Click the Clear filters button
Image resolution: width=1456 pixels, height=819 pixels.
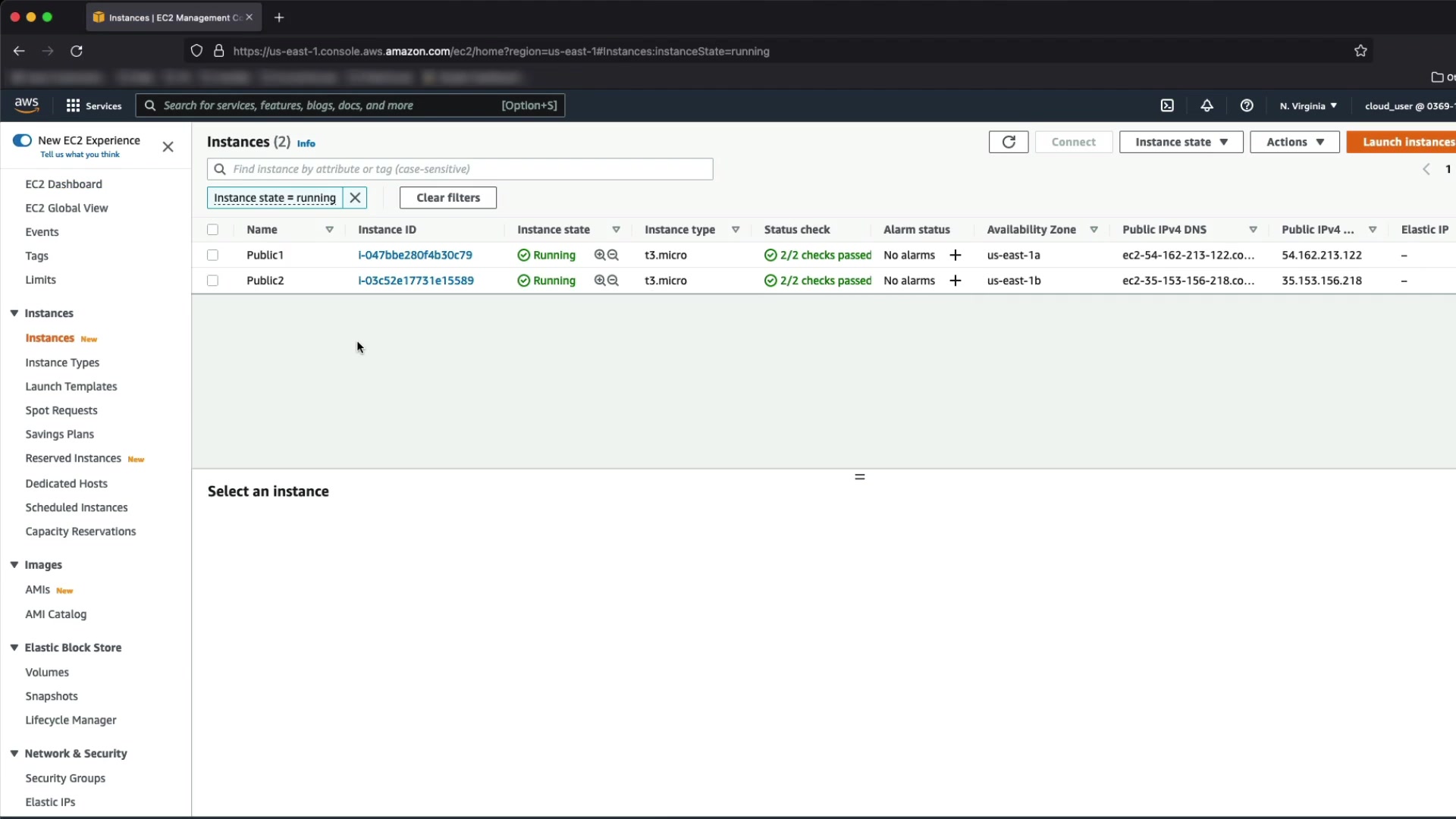click(447, 198)
